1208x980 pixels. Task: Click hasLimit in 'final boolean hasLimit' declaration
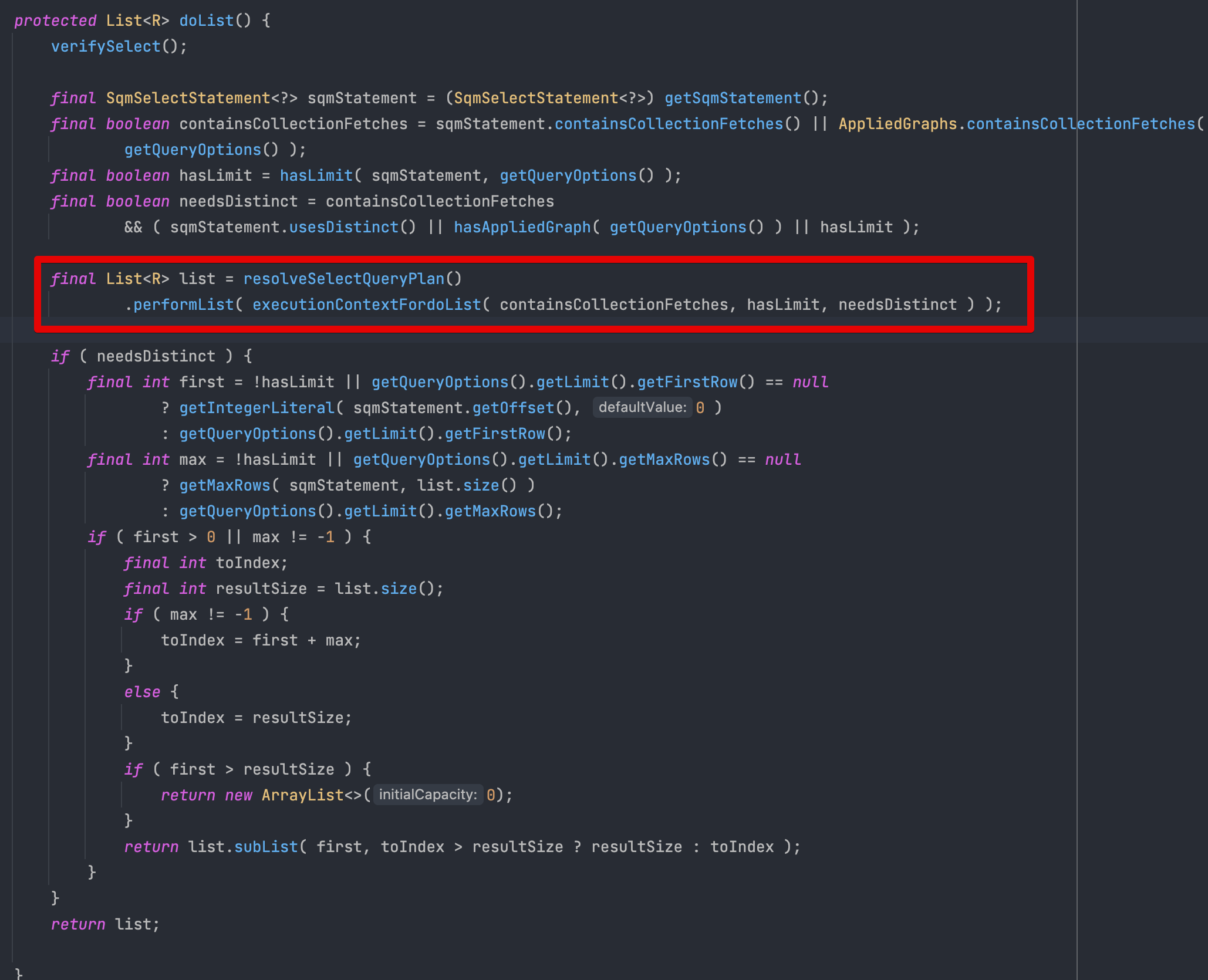215,175
